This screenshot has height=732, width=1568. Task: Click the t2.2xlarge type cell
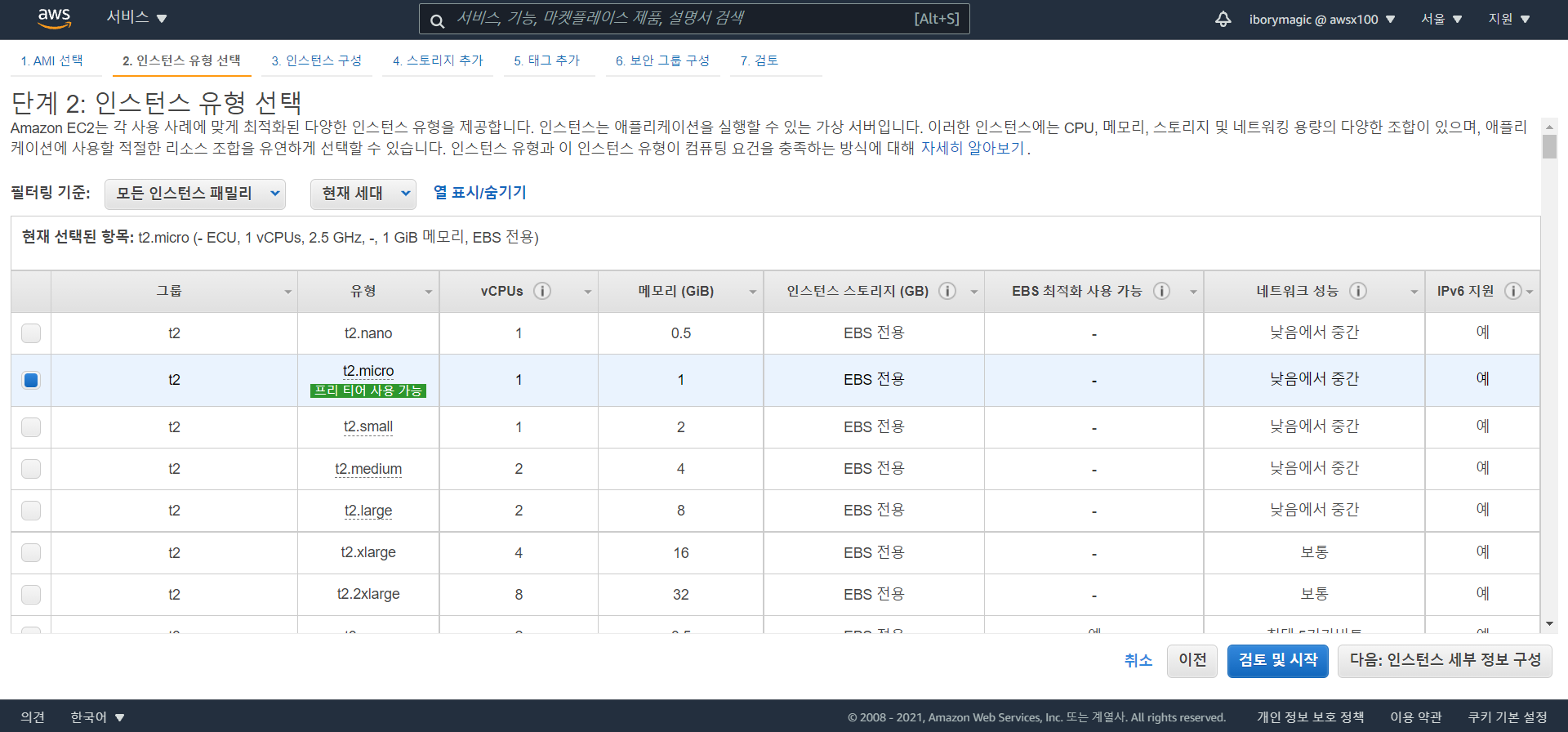[368, 595]
